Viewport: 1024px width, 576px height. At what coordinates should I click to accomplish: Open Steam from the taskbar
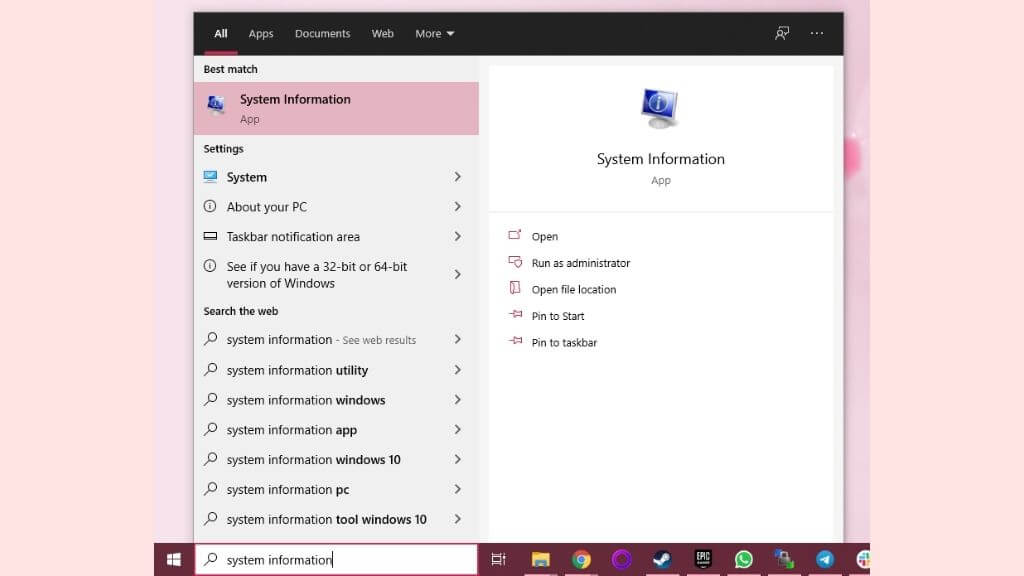point(661,560)
